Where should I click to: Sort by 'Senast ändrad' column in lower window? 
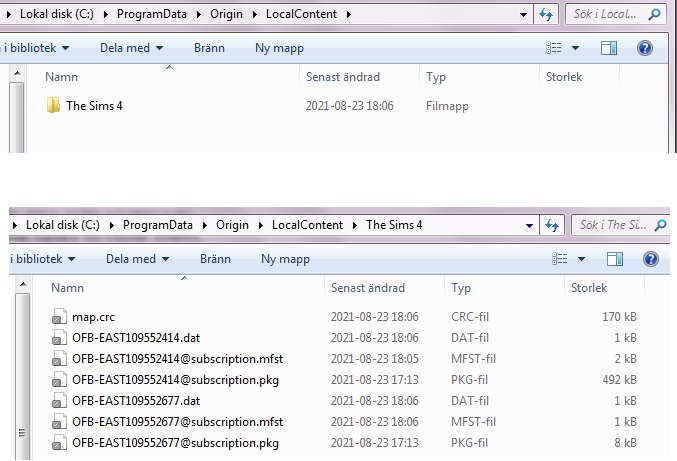[x=368, y=288]
